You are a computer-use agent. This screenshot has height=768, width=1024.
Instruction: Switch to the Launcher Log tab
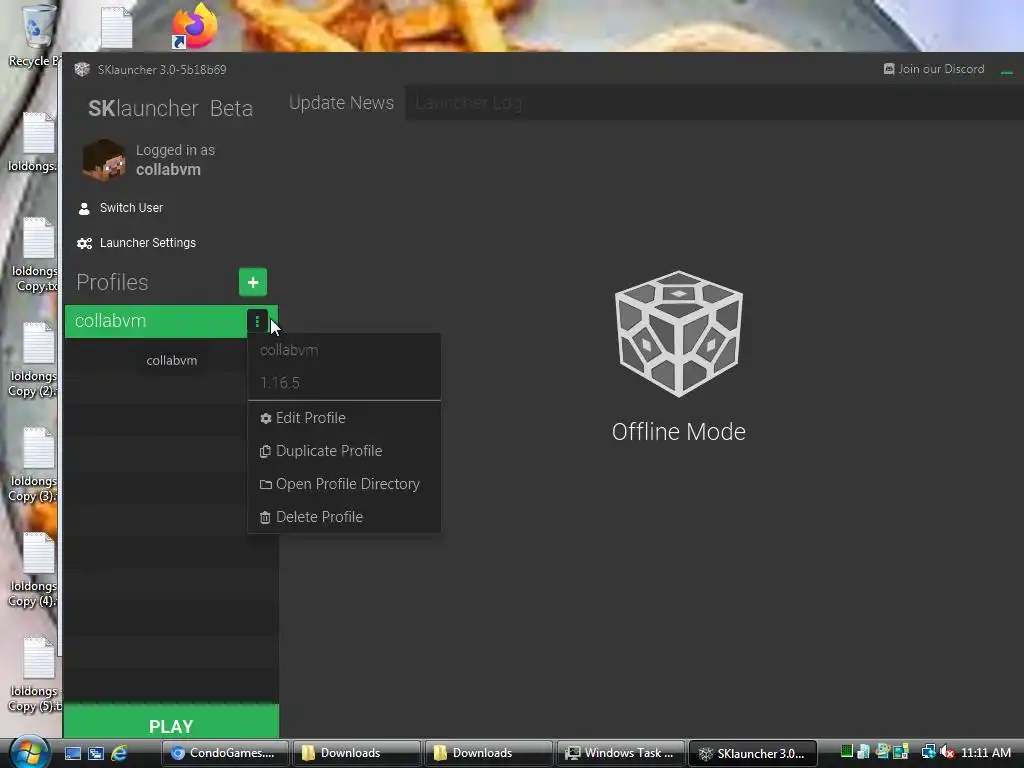[468, 103]
